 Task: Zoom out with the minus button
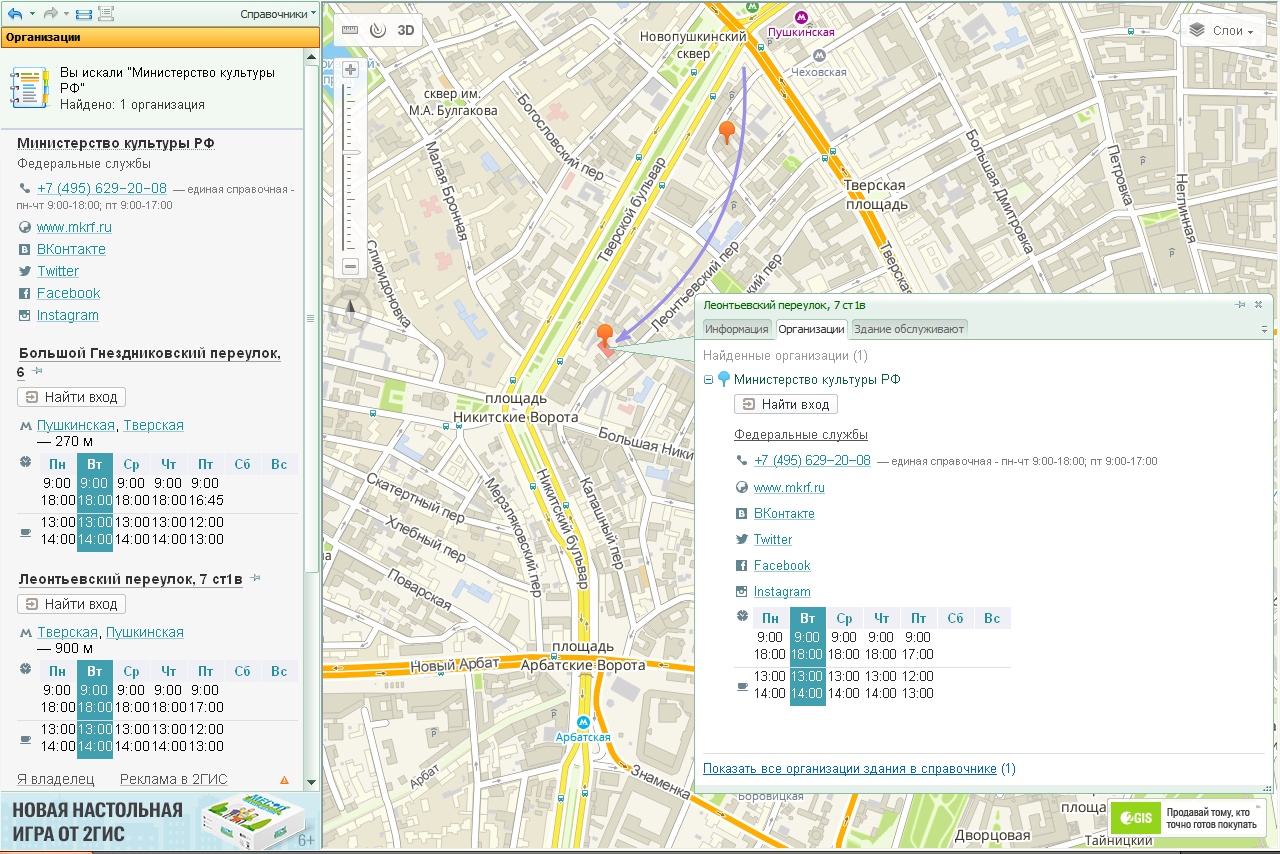pos(350,267)
